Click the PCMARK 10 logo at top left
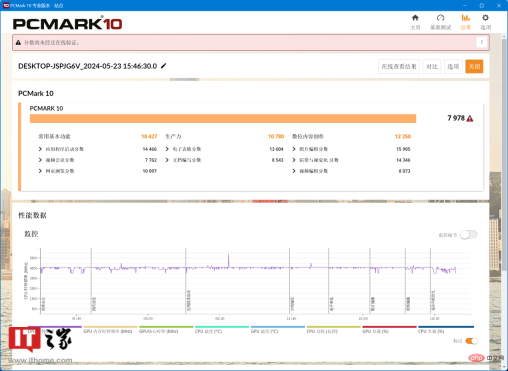 67,23
